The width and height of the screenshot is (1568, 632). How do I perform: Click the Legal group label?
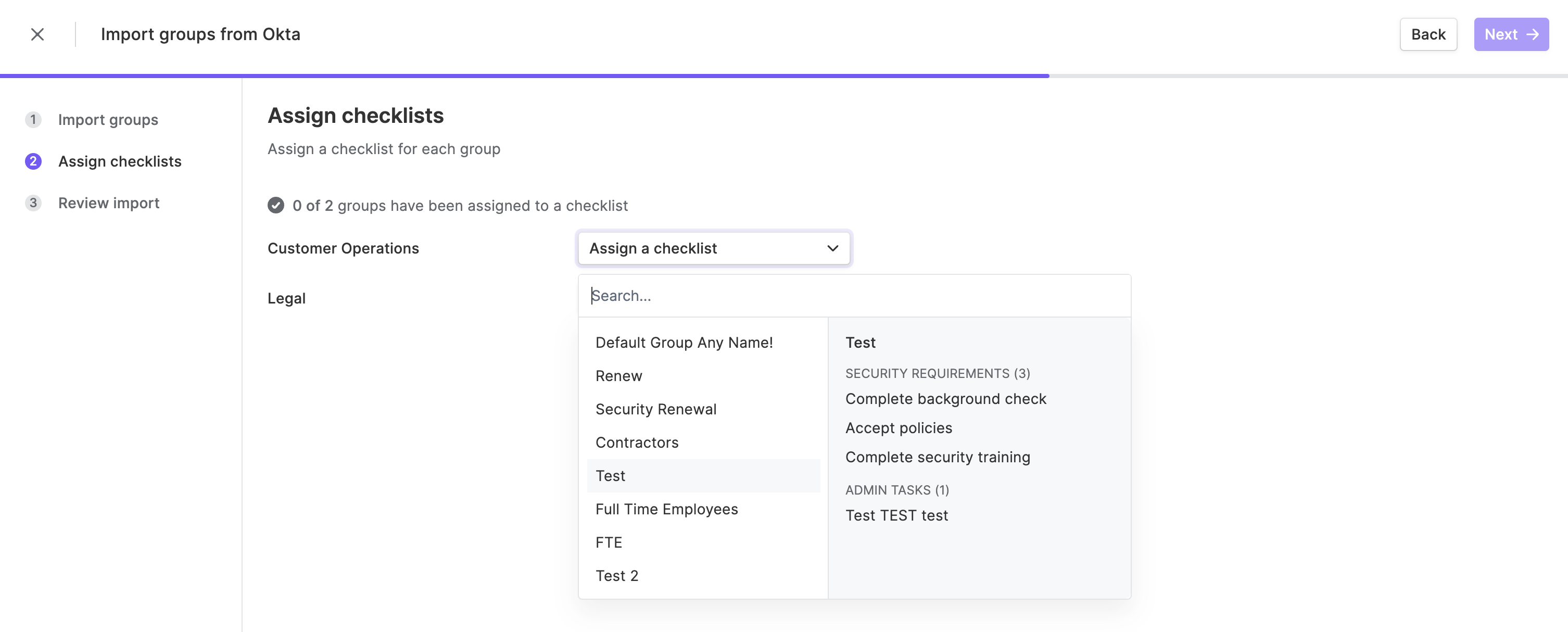point(286,298)
